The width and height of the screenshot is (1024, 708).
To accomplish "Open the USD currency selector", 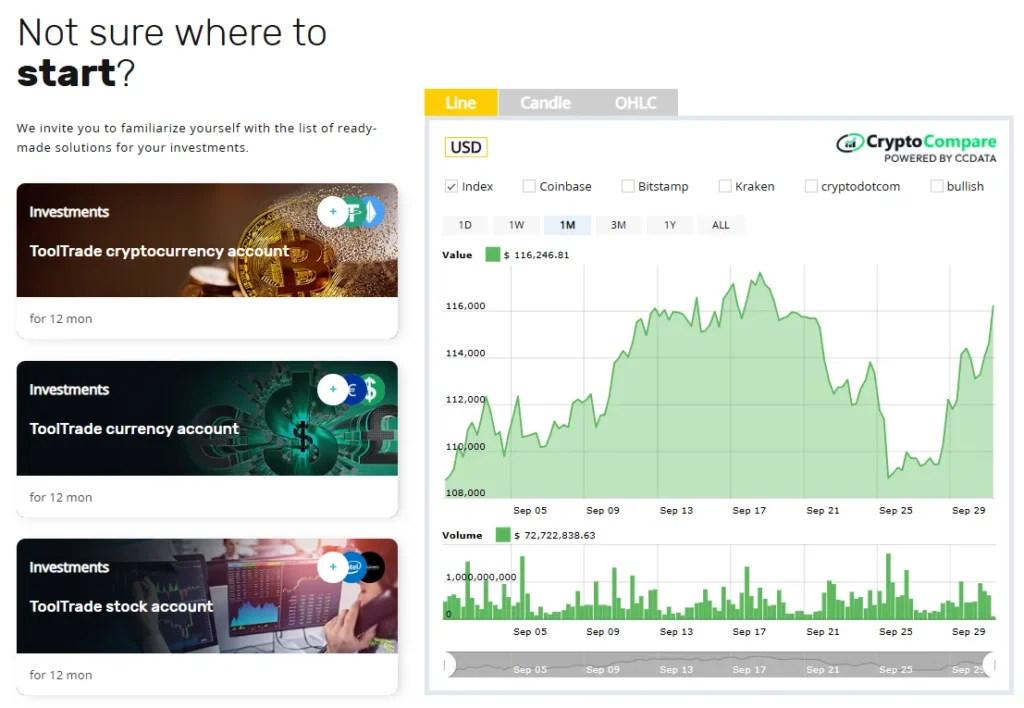I will pyautogui.click(x=466, y=148).
